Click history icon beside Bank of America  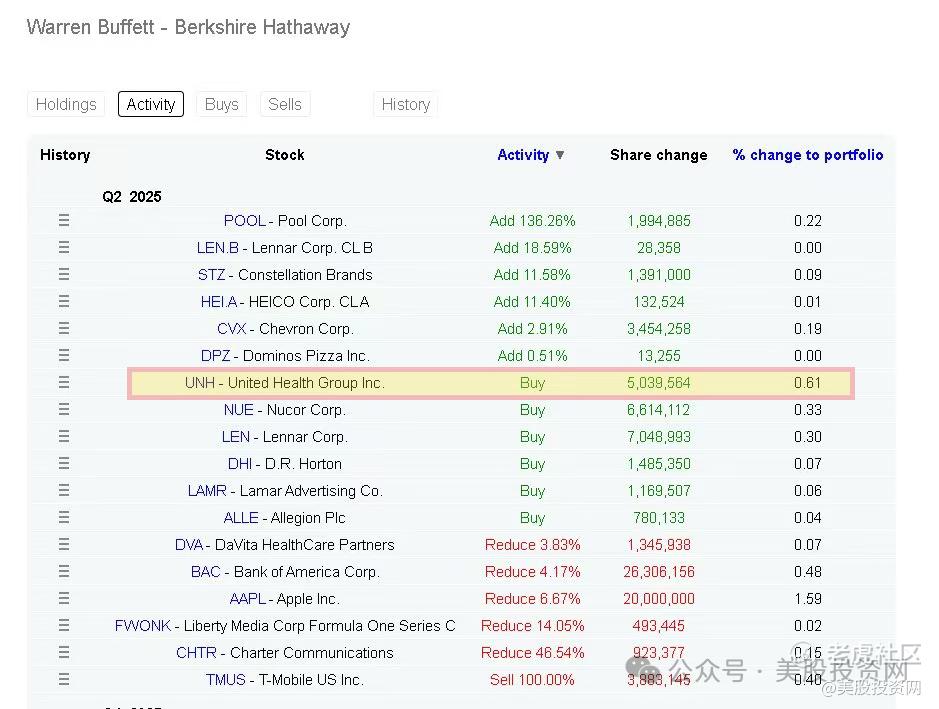(x=64, y=572)
